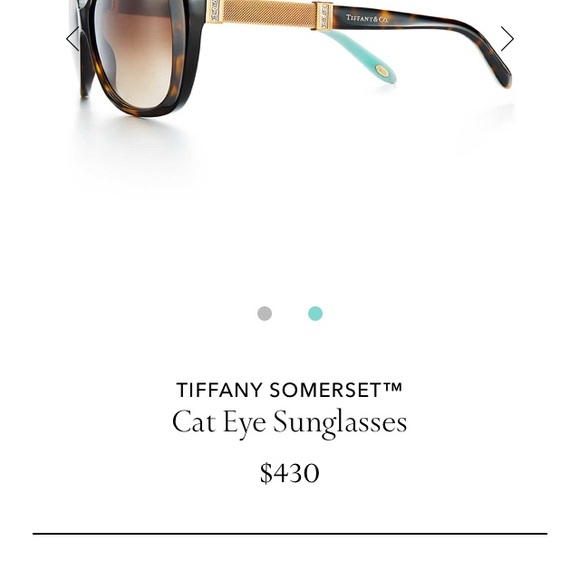This screenshot has width=580, height=580.
Task: Go to the previous product image
Action: [72, 38]
